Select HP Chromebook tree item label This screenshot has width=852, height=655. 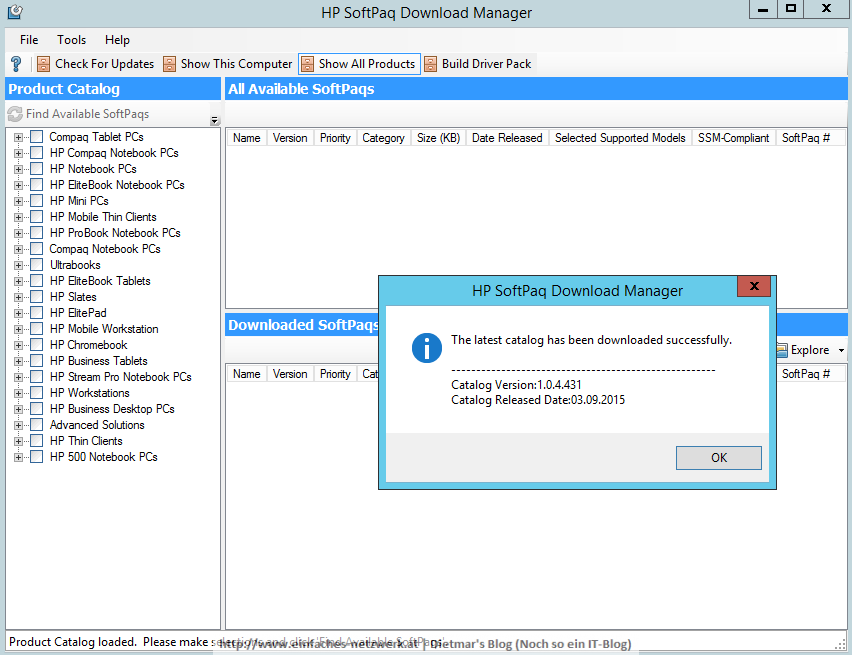point(89,345)
